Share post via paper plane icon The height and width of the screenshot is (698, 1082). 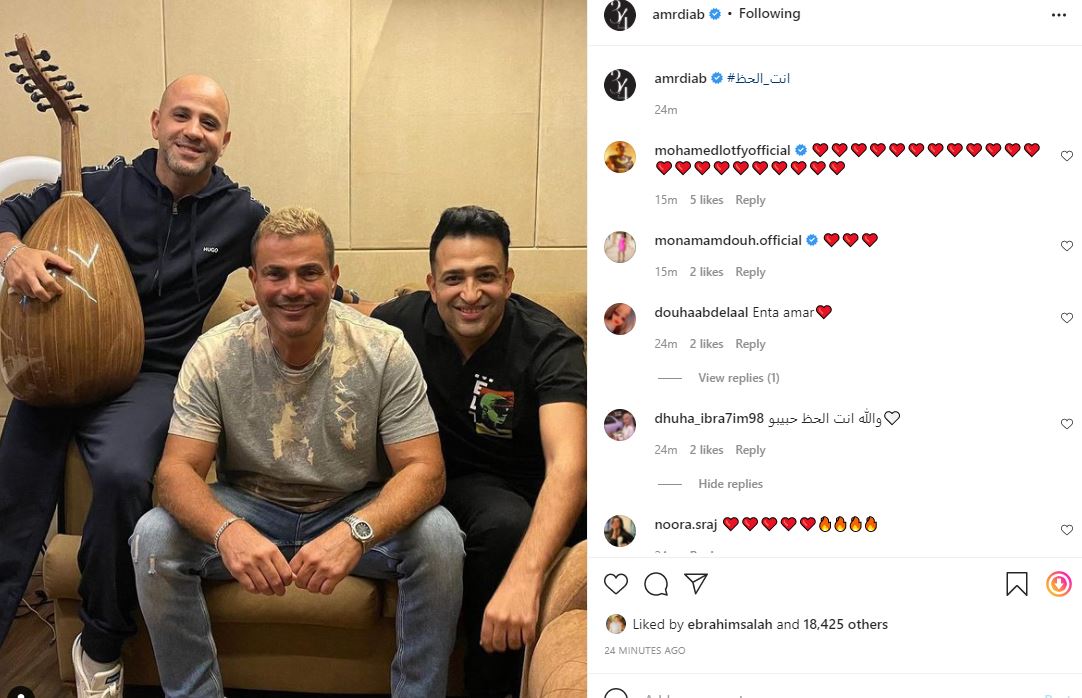(x=696, y=584)
